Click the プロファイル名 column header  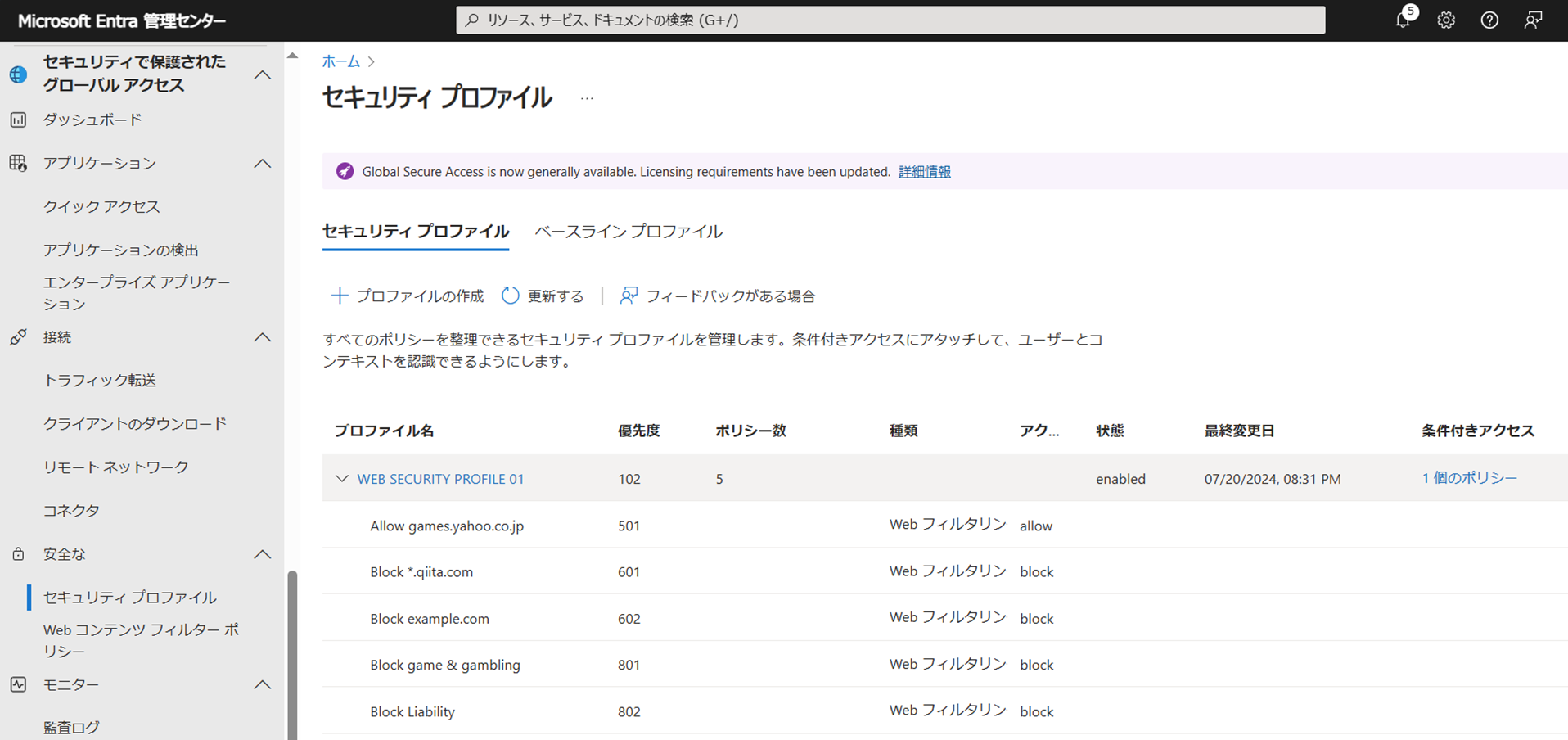384,431
